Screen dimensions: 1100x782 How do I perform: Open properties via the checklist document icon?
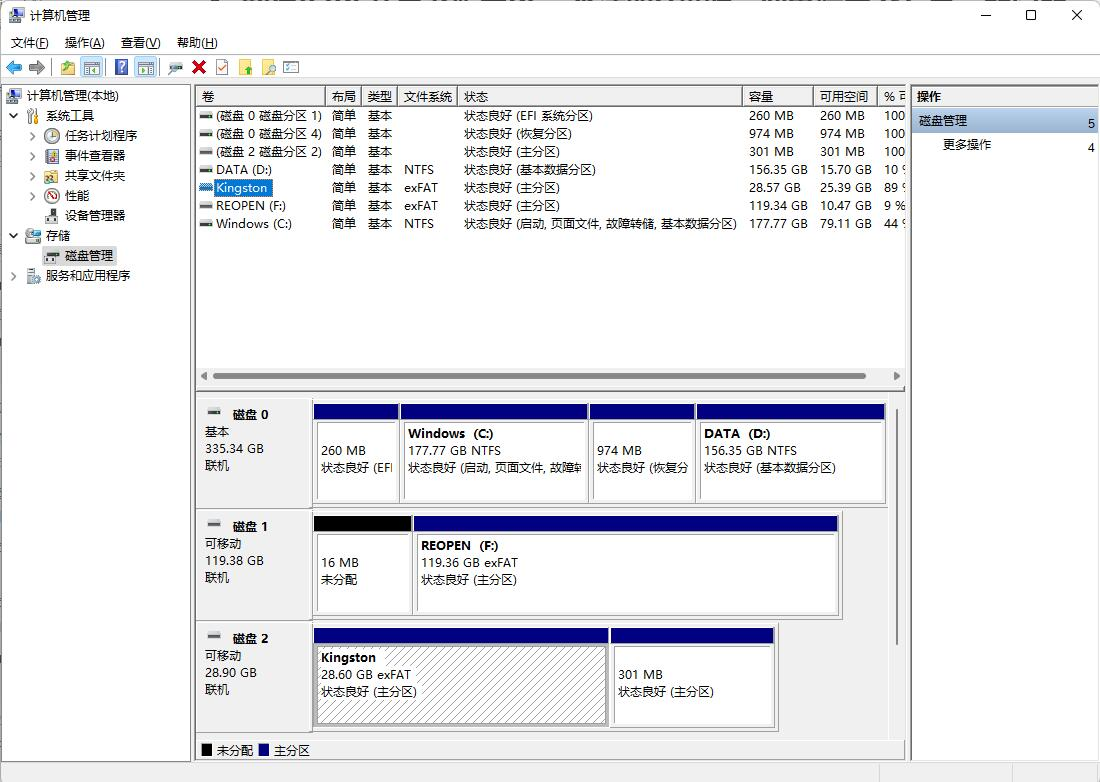point(222,67)
